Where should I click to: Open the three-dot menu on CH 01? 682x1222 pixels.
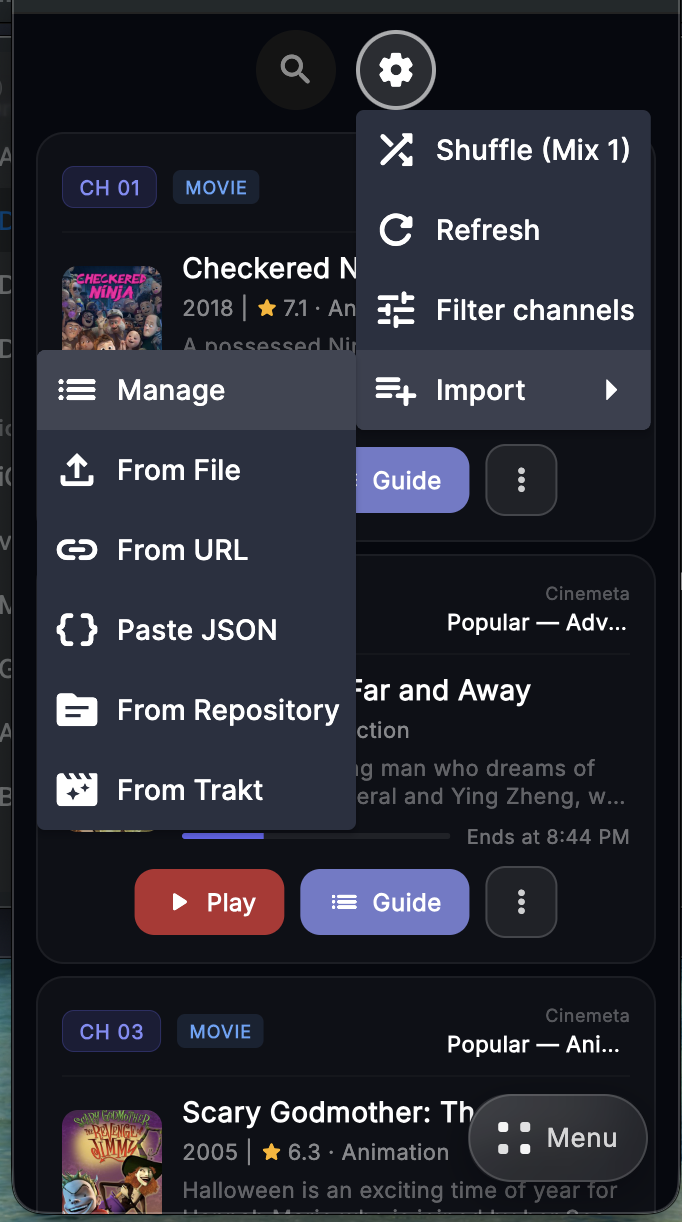pos(521,480)
